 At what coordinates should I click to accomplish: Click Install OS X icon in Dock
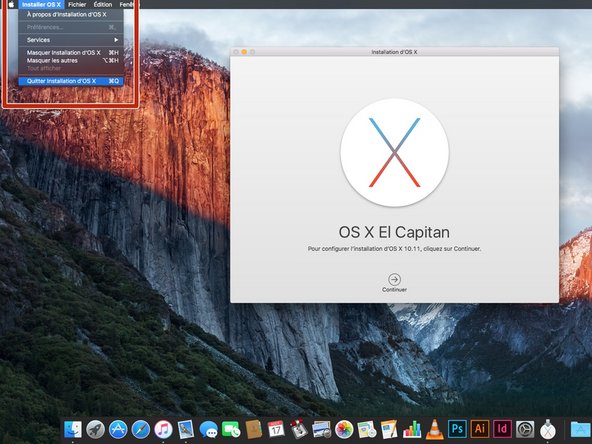547,429
